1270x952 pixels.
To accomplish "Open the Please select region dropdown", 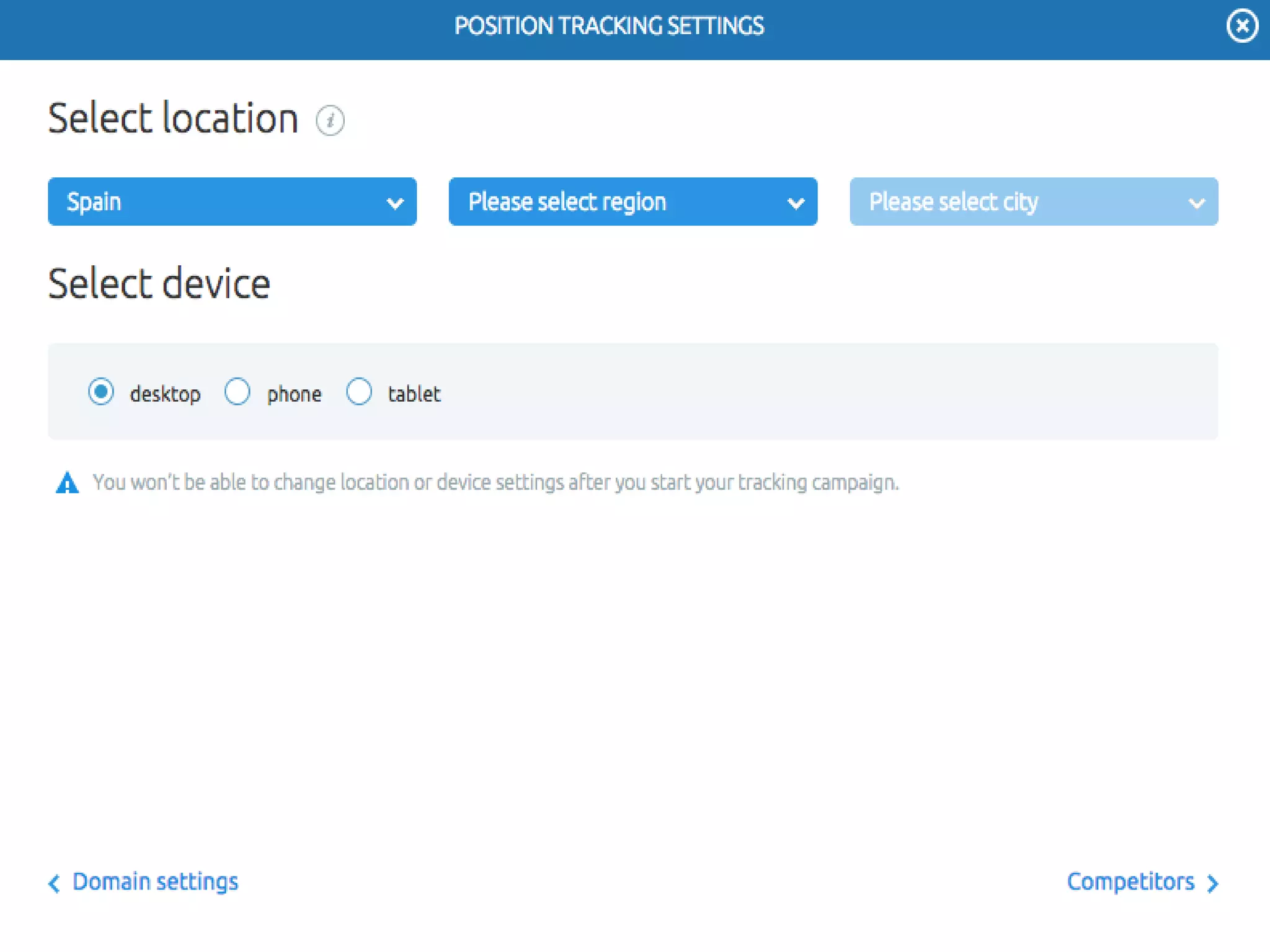I will click(633, 201).
